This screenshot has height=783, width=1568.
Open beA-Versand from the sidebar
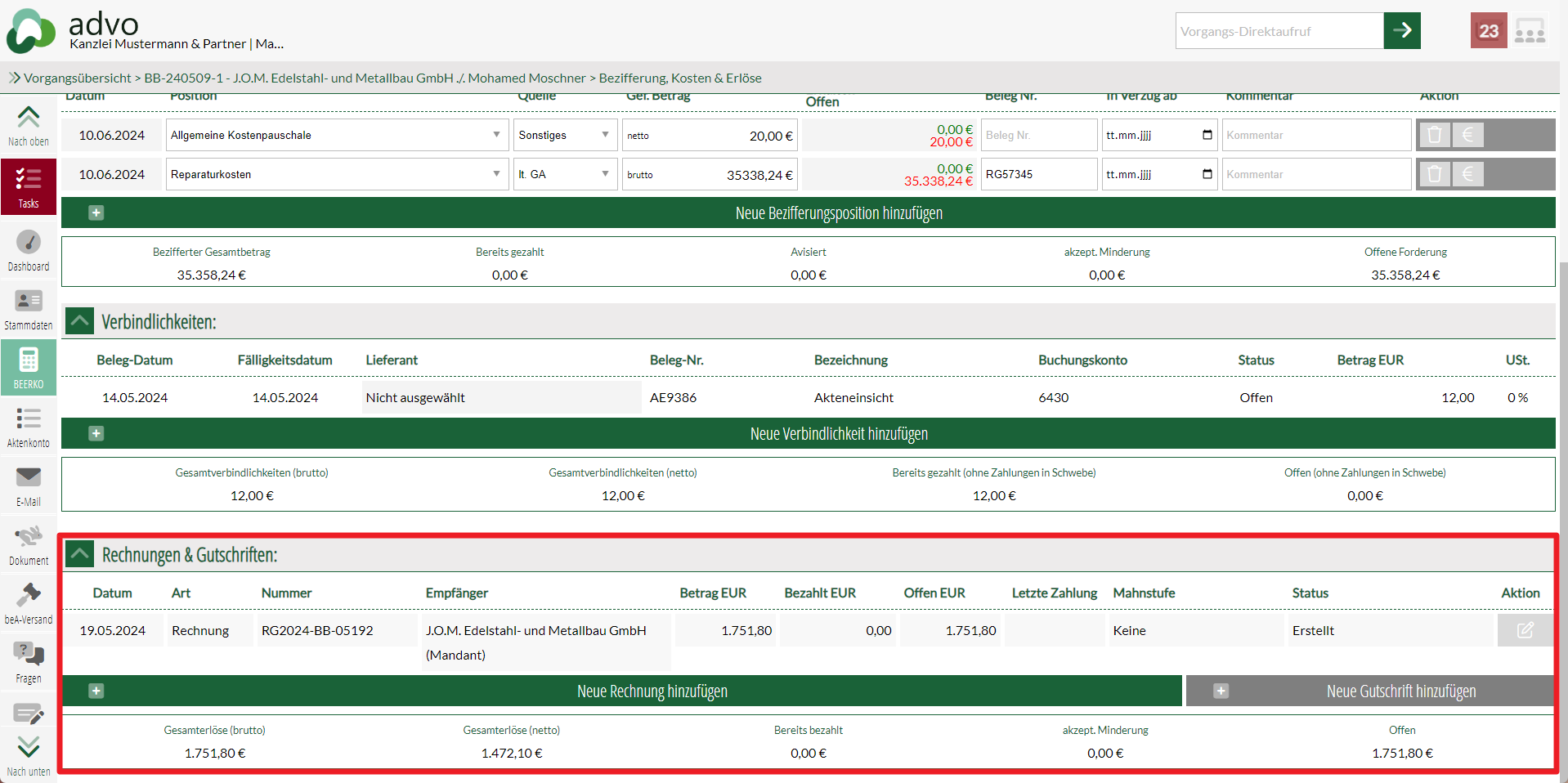(29, 603)
